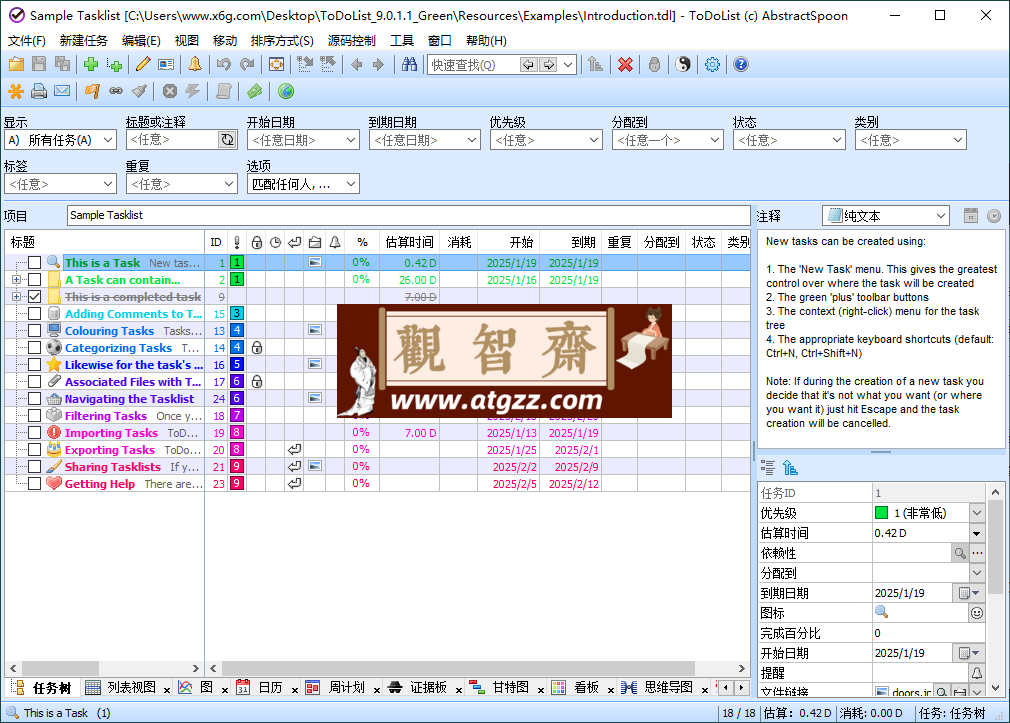Open the 优先级 filter dropdown
Screen dimensions: 1010x723
[x=546, y=140]
